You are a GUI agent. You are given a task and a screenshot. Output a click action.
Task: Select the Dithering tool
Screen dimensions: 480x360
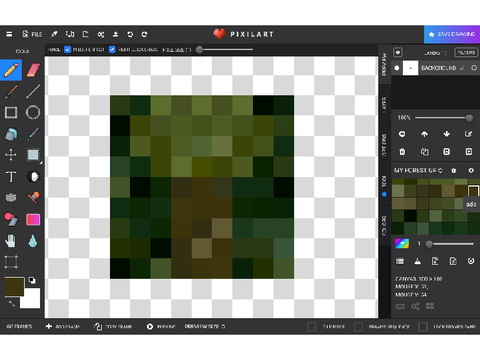(x=11, y=198)
